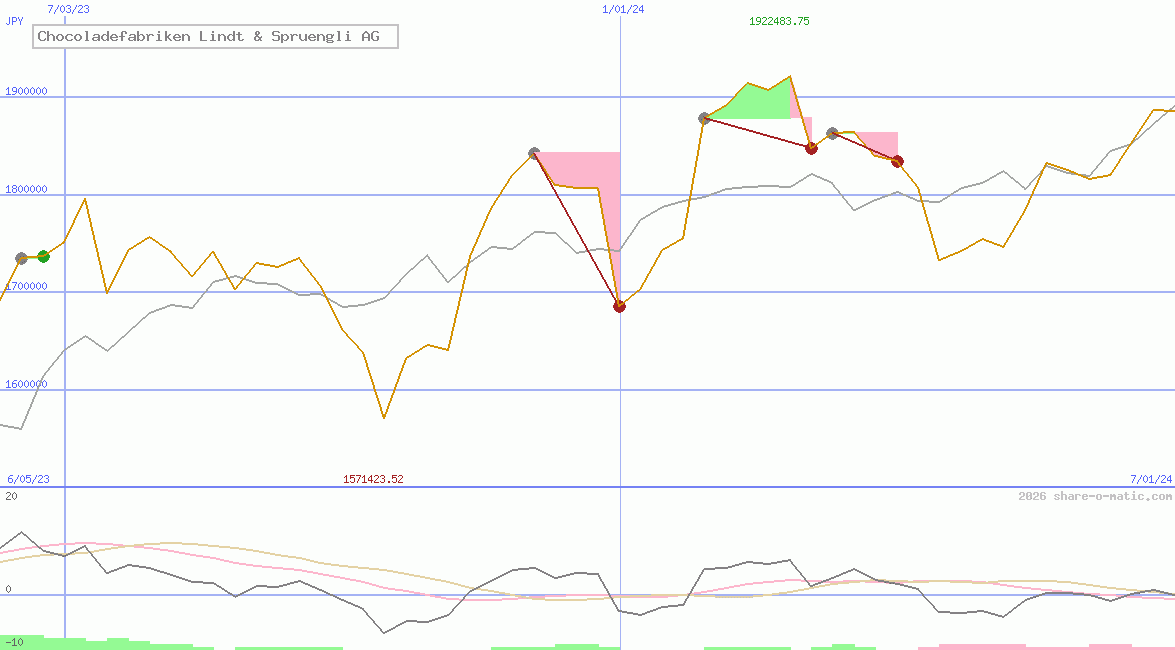Click the 7/01/24 end date label
Screen dimensions: 1175x650
(x=1151, y=479)
